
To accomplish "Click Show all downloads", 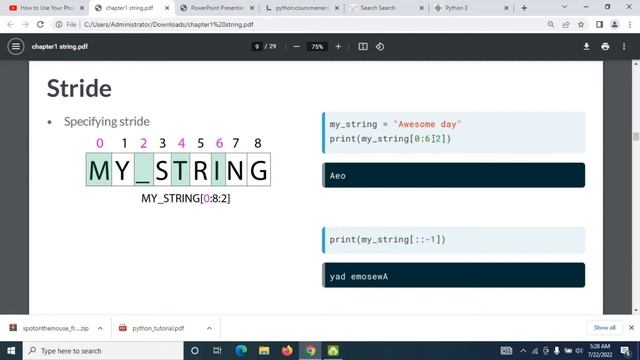I will [x=604, y=328].
